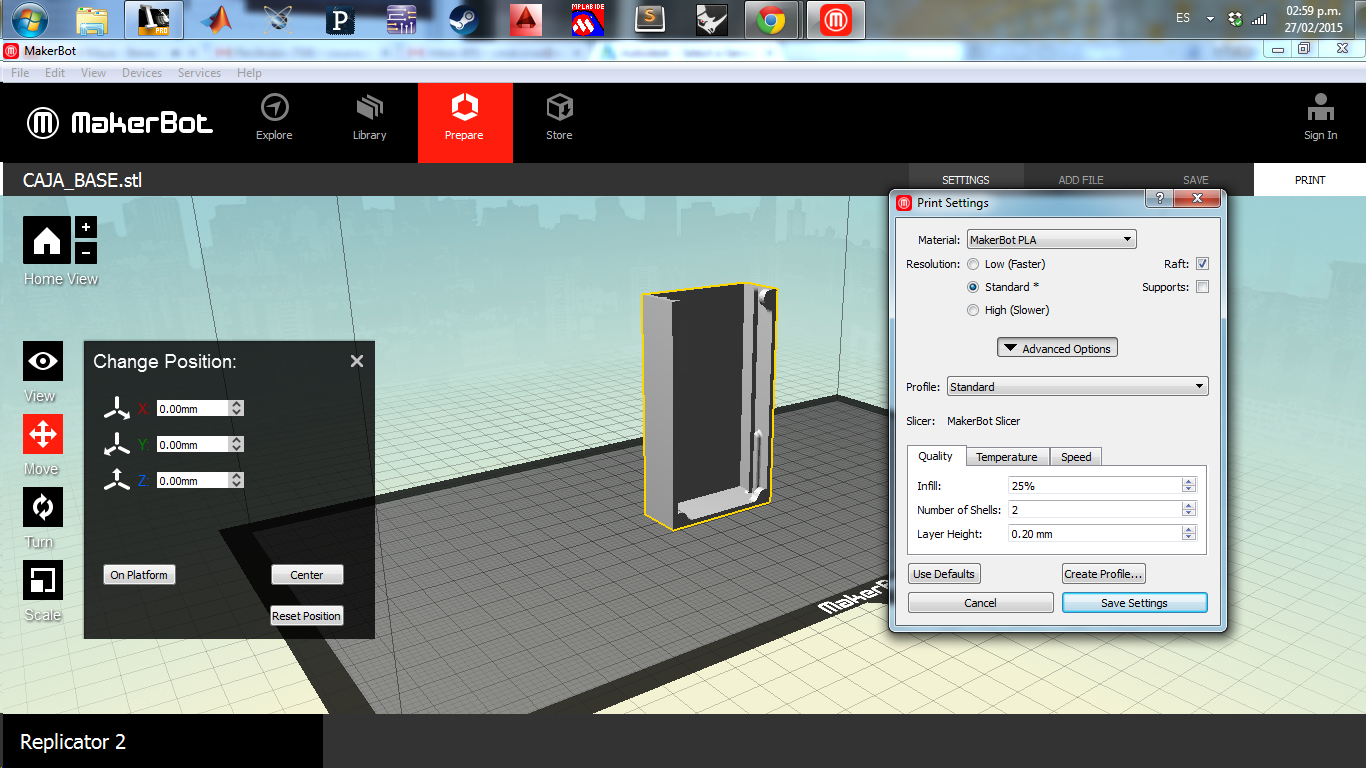Click the On Platform button

[140, 575]
